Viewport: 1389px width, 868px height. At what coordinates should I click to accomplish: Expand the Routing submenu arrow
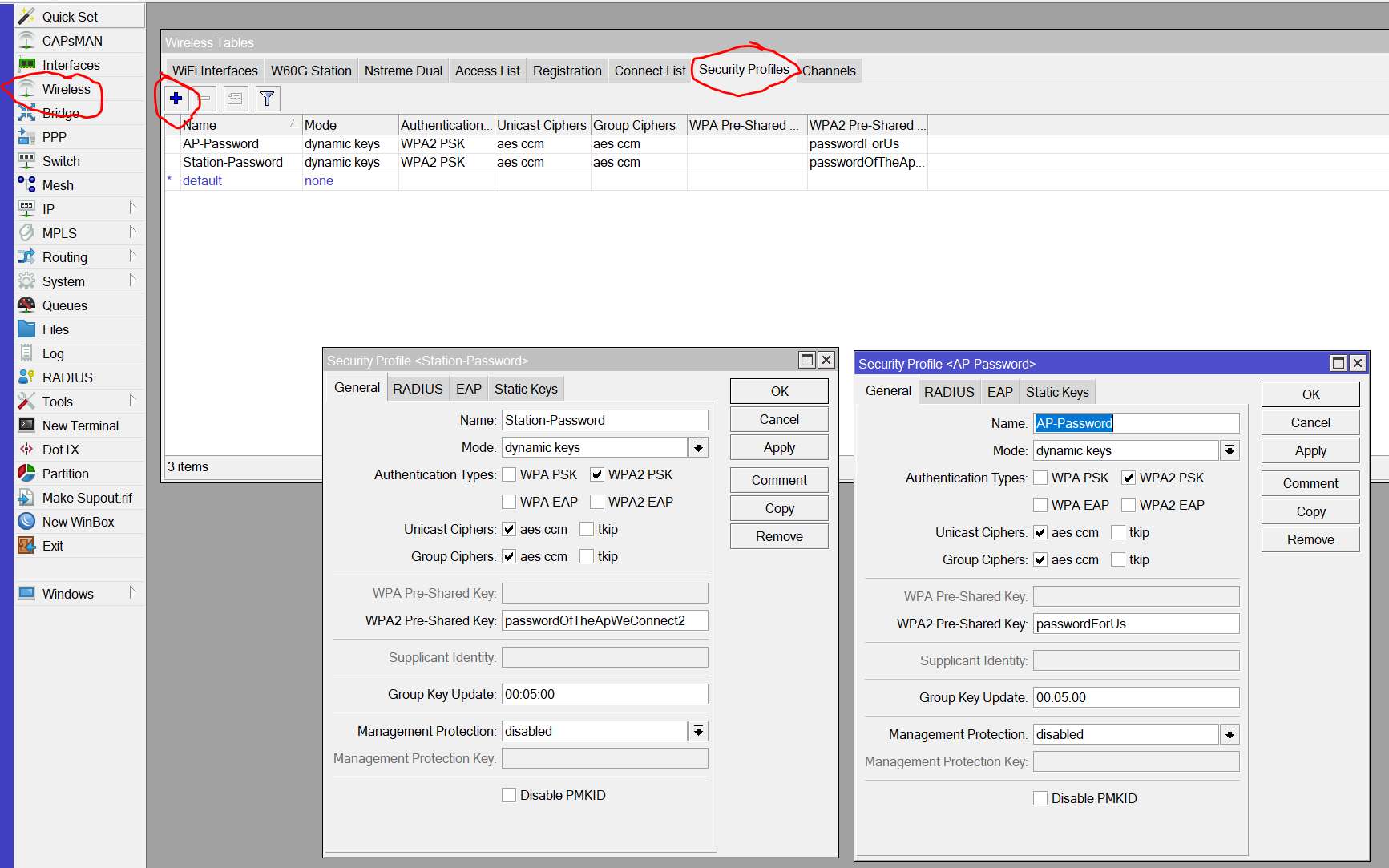(x=132, y=256)
